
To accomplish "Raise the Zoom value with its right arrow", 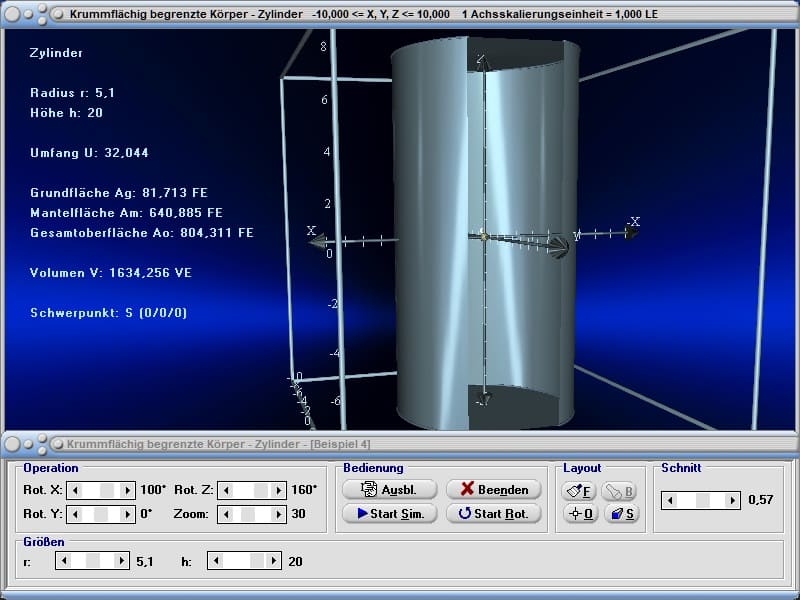I will point(278,514).
